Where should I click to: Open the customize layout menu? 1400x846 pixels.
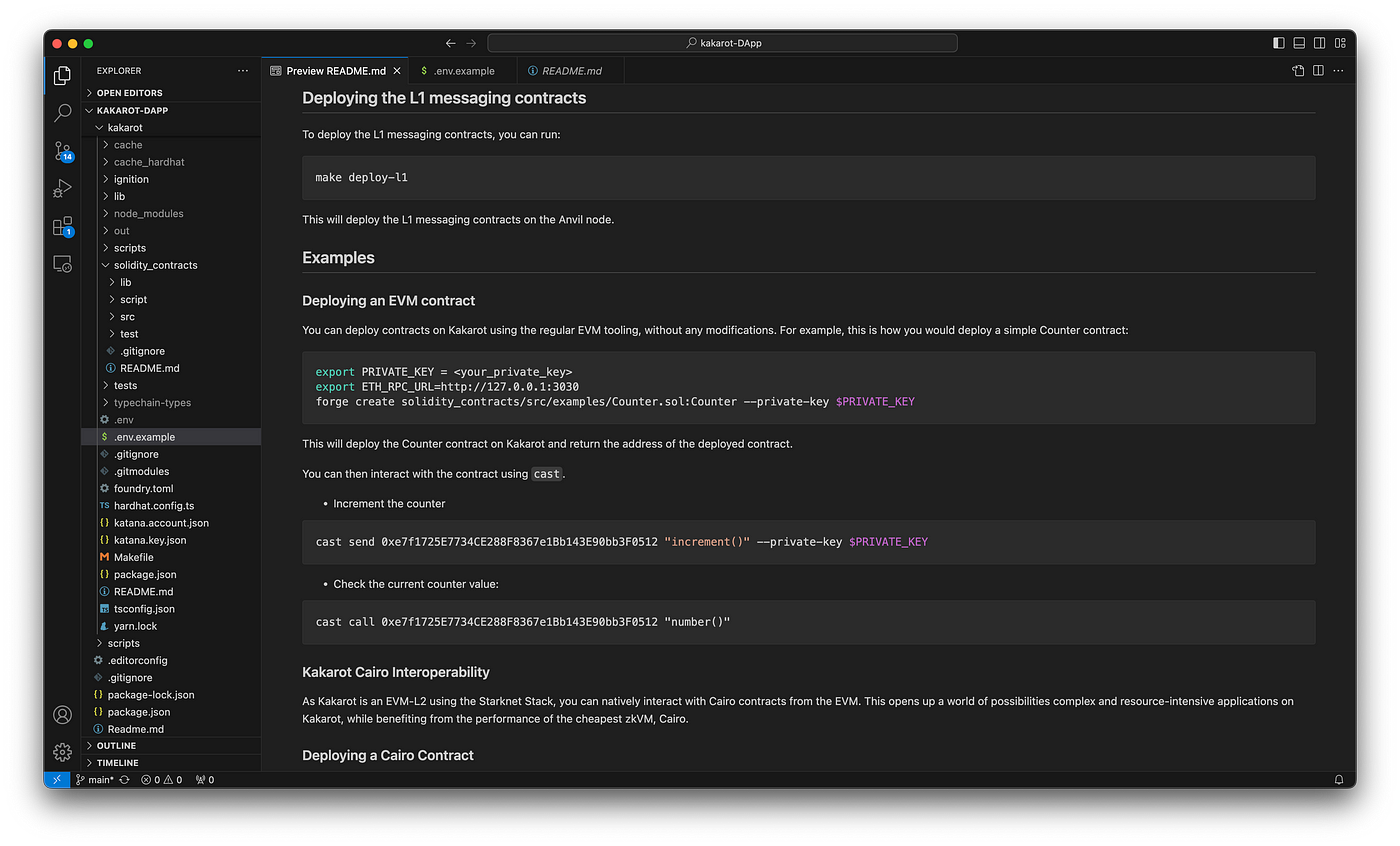pyautogui.click(x=1340, y=43)
